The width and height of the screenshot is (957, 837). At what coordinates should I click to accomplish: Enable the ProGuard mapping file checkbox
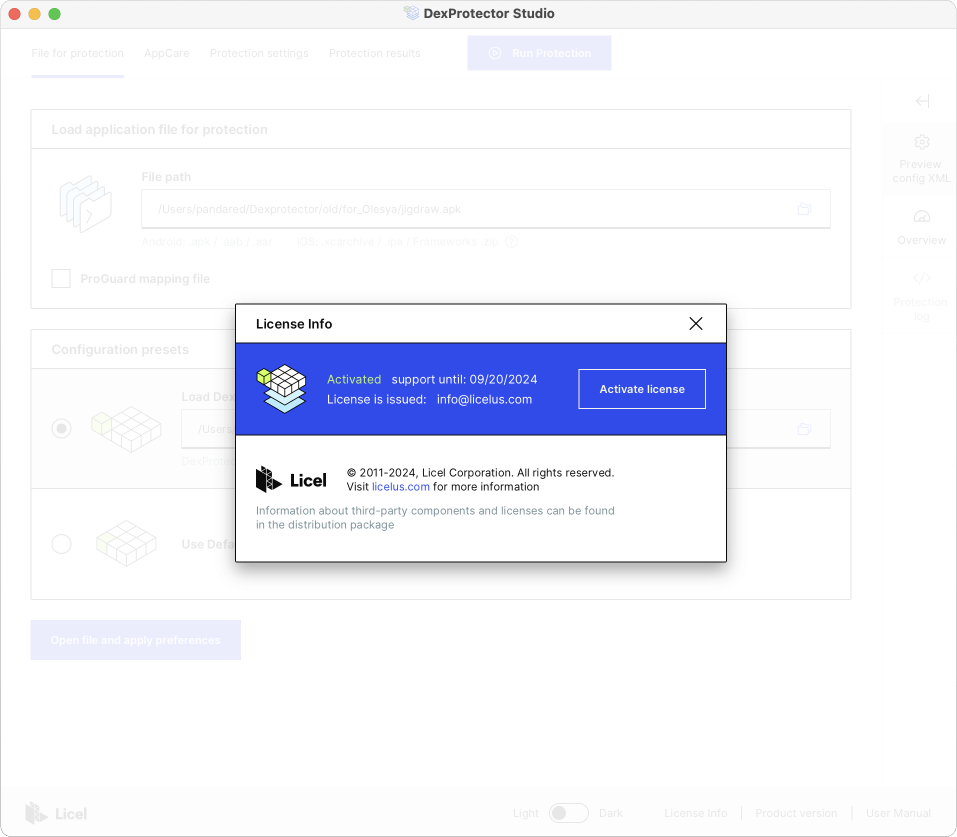(61, 278)
